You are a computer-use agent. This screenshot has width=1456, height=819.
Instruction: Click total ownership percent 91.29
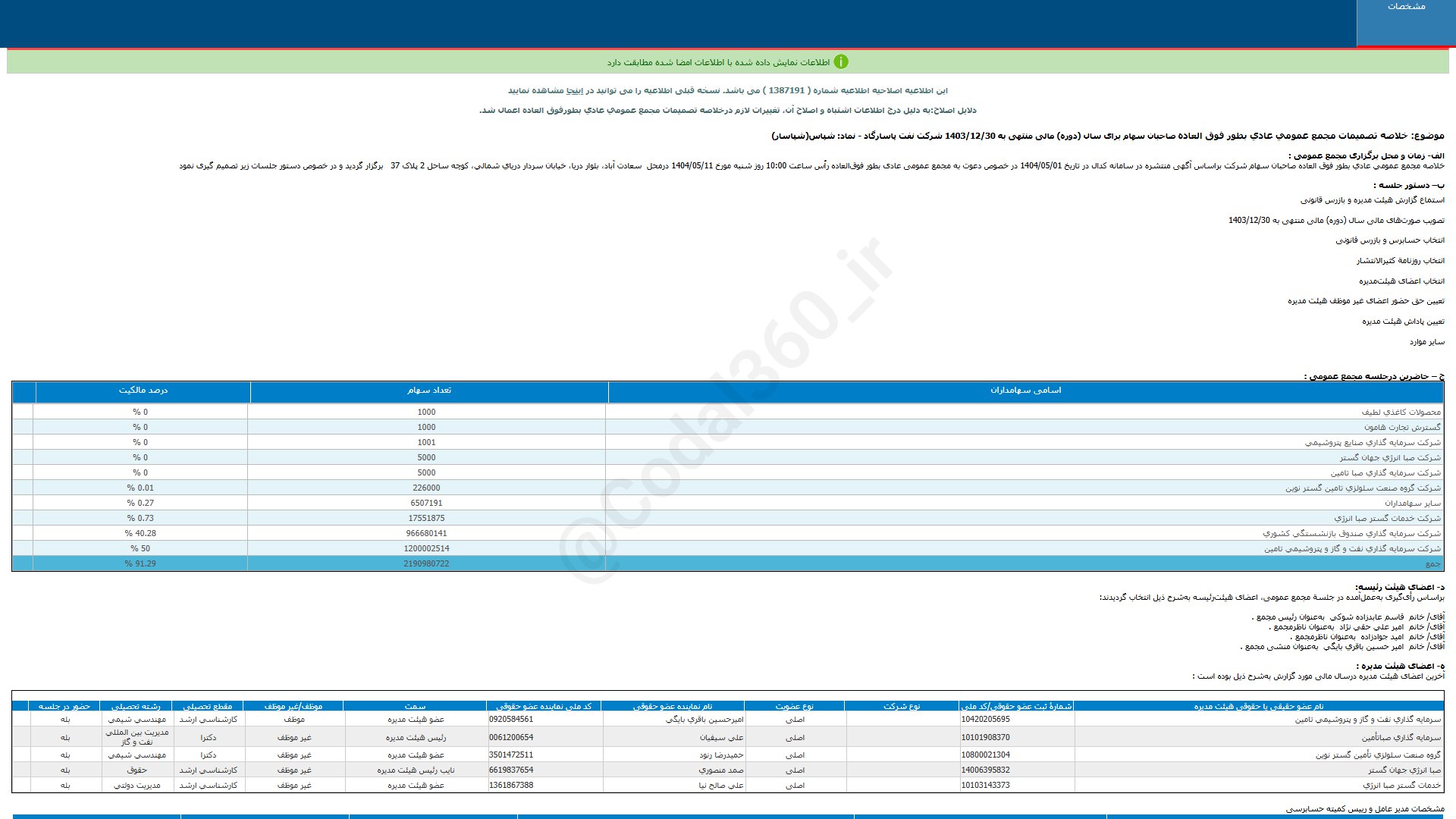tap(140, 564)
